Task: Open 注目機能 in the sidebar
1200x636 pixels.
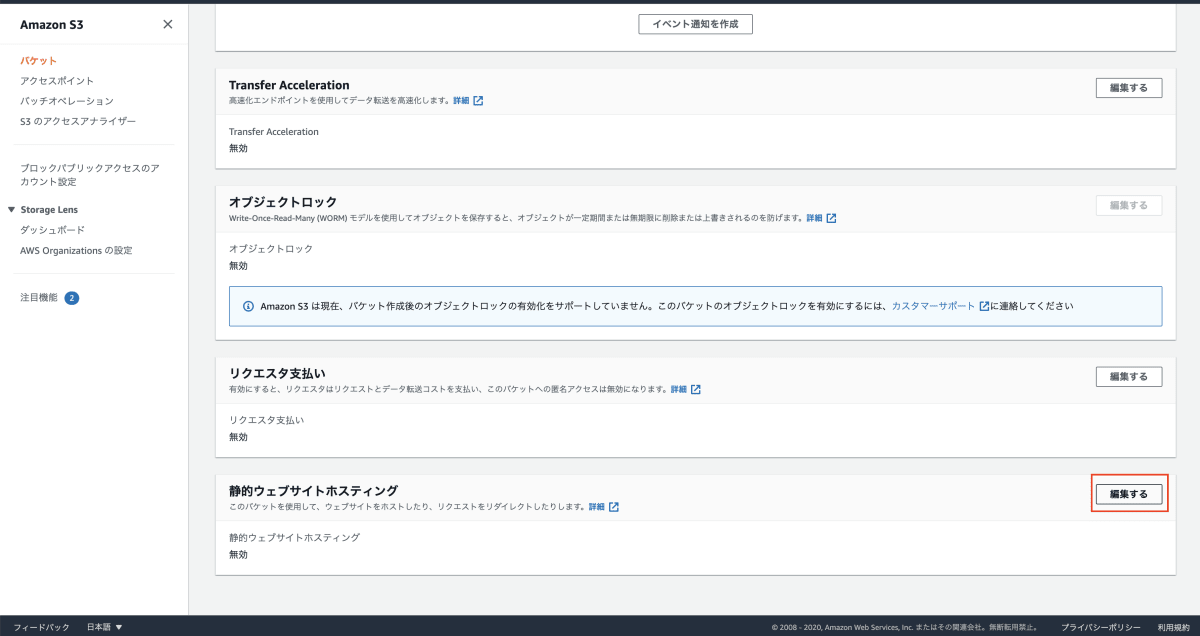Action: 39,298
